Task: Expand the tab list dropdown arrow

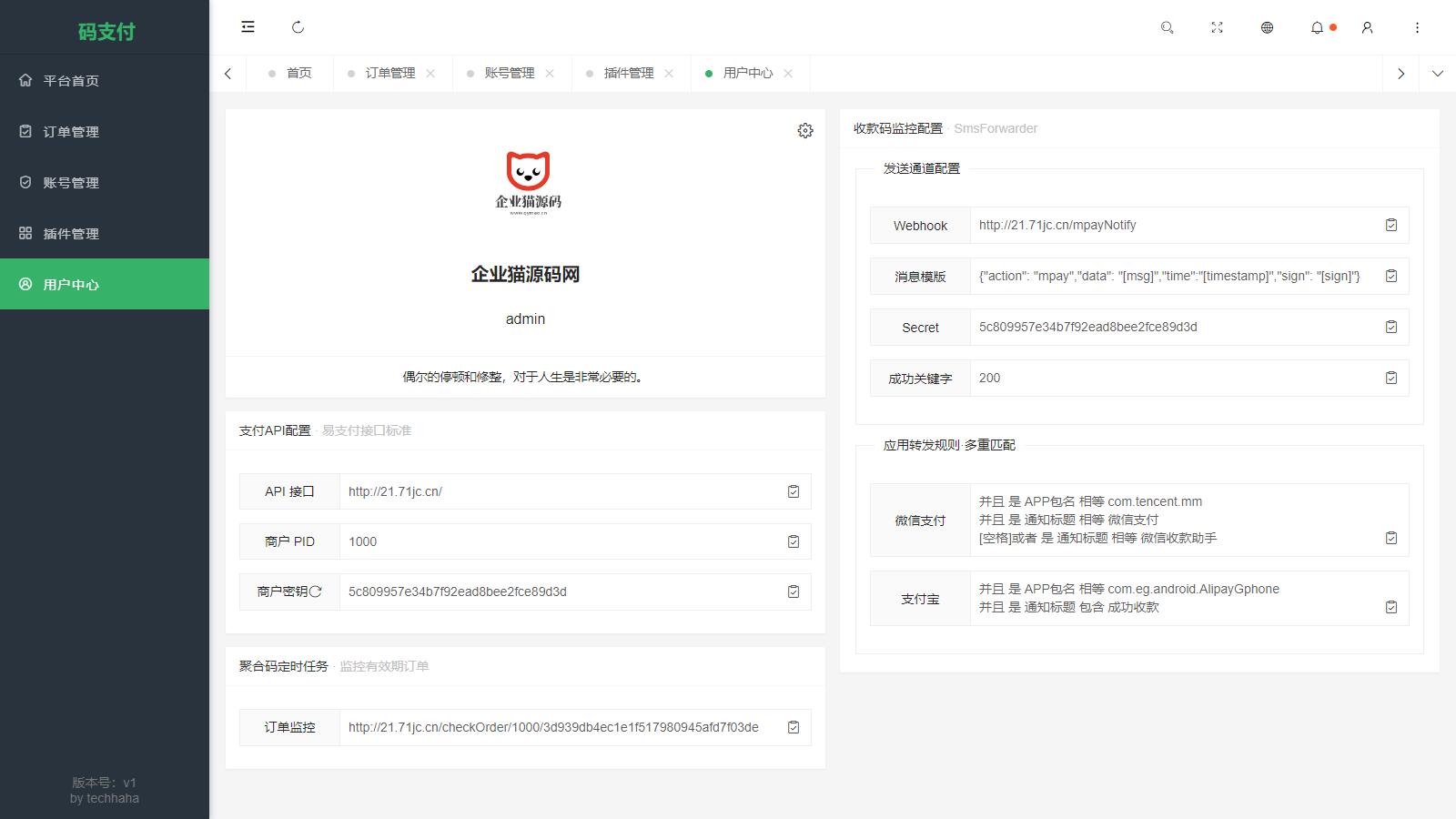Action: pos(1437,73)
